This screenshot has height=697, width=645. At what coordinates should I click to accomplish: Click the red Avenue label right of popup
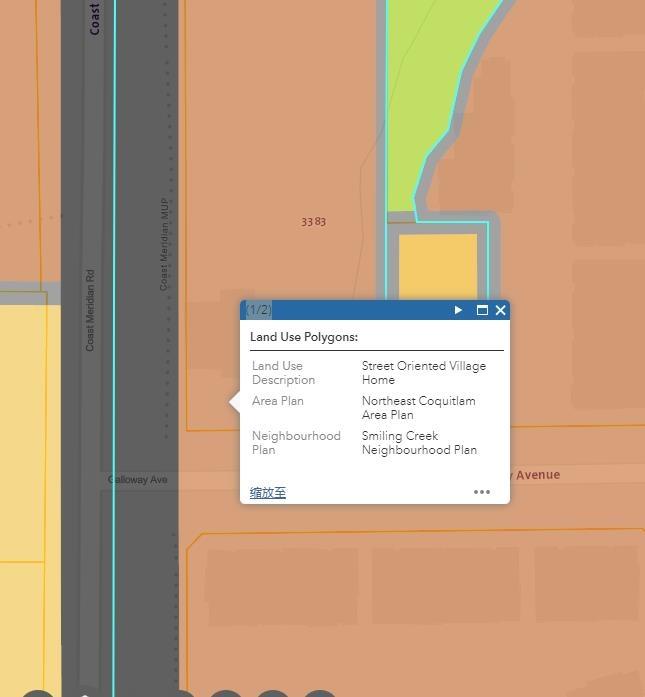pos(536,475)
